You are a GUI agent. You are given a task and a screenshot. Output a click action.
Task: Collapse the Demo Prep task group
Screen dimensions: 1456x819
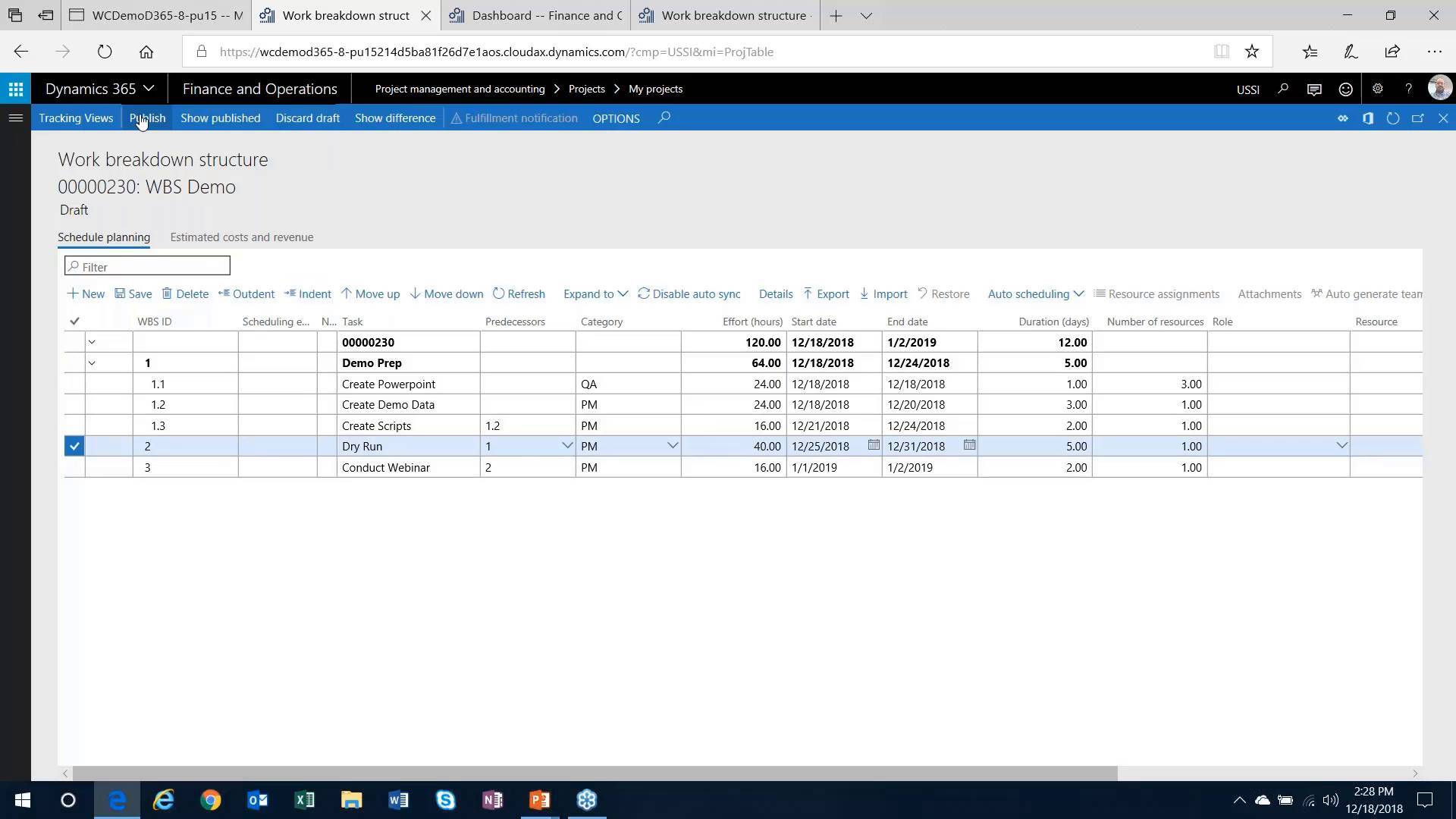(92, 362)
